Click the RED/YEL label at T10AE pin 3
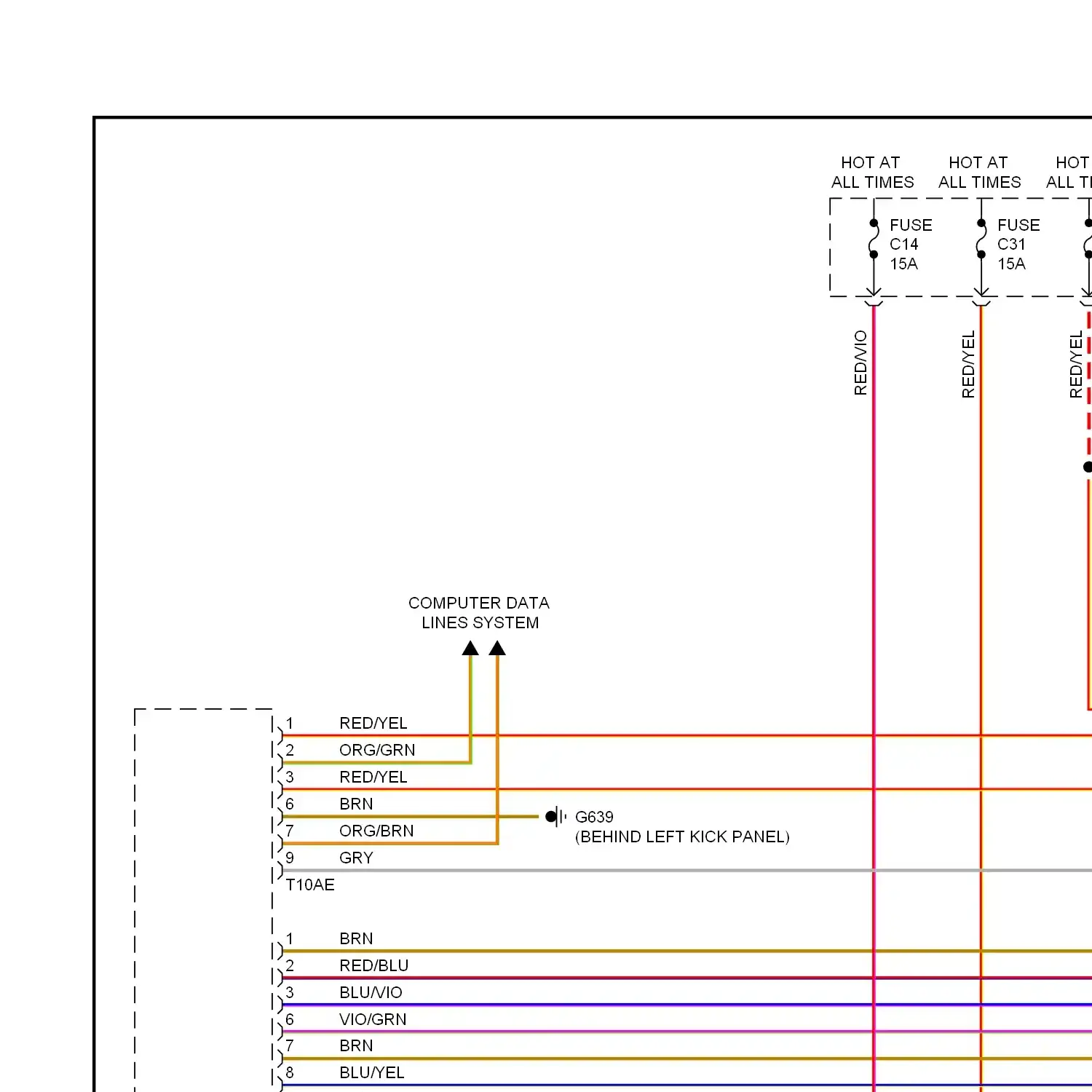 (x=373, y=777)
